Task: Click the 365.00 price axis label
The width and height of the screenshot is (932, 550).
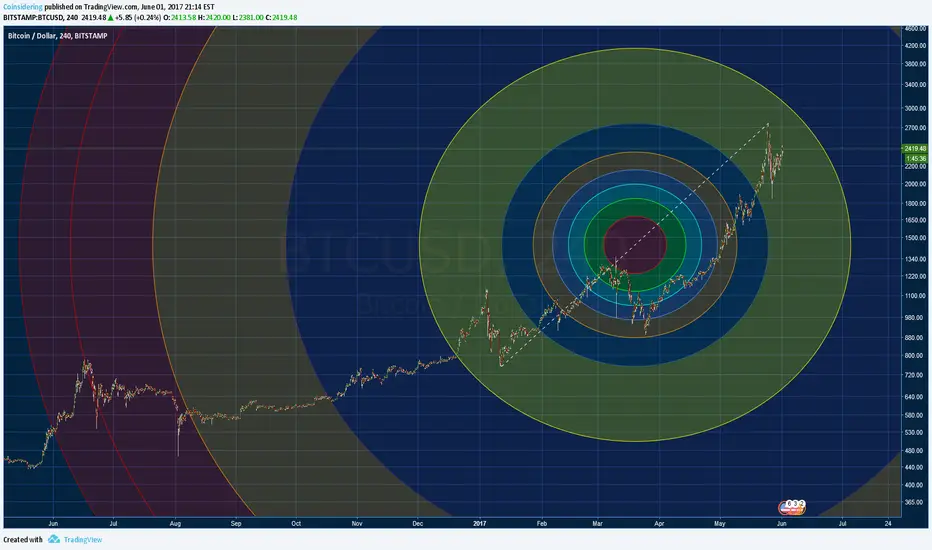Action: [915, 503]
